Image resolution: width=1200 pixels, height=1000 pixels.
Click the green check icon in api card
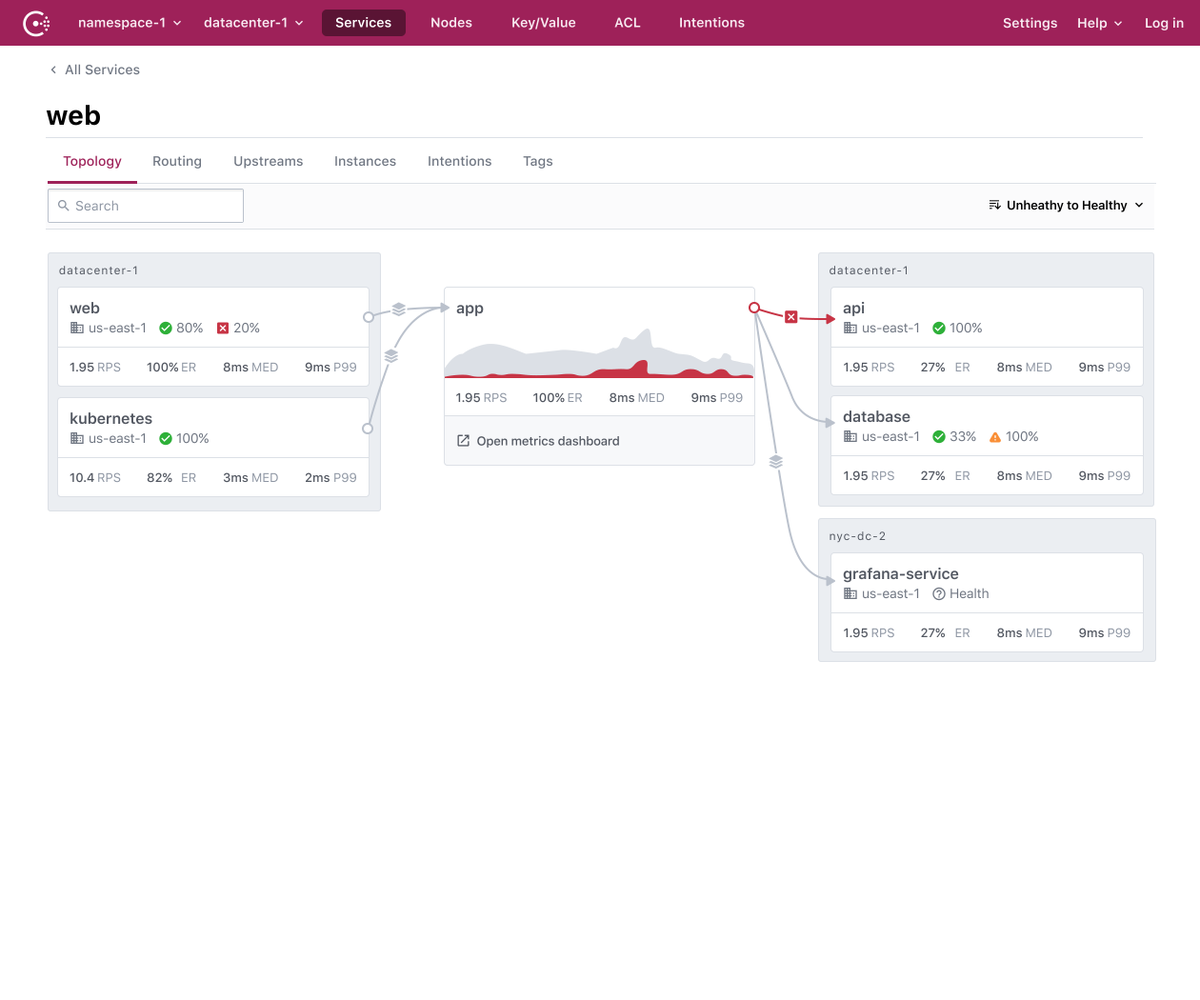[x=939, y=328]
